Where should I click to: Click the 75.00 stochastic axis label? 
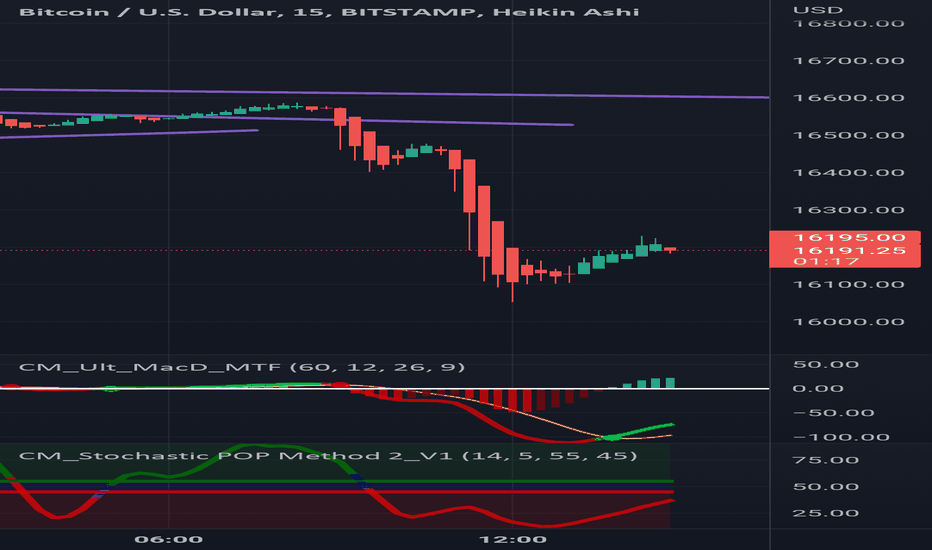[826, 460]
